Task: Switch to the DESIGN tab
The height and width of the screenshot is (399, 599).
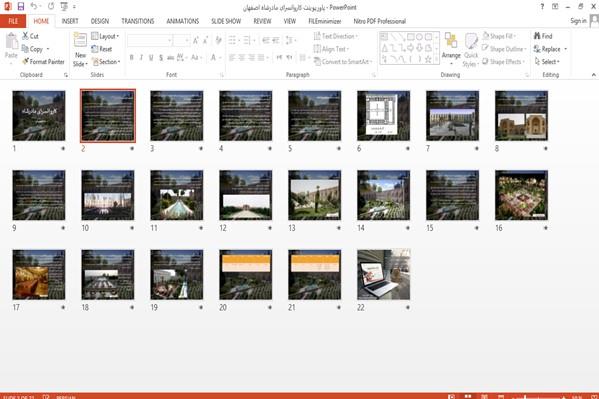Action: point(100,21)
